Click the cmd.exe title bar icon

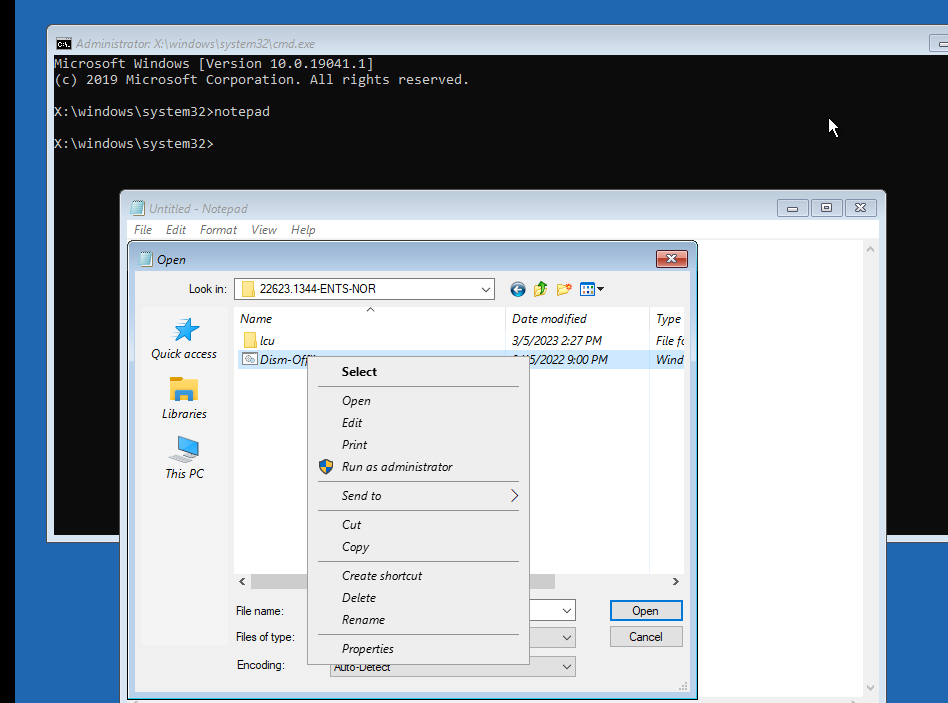(63, 44)
